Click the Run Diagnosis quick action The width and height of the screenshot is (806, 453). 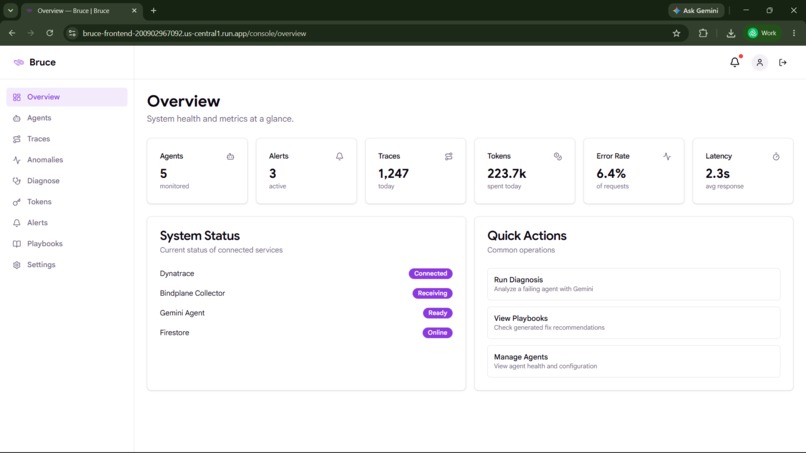pyautogui.click(x=633, y=284)
